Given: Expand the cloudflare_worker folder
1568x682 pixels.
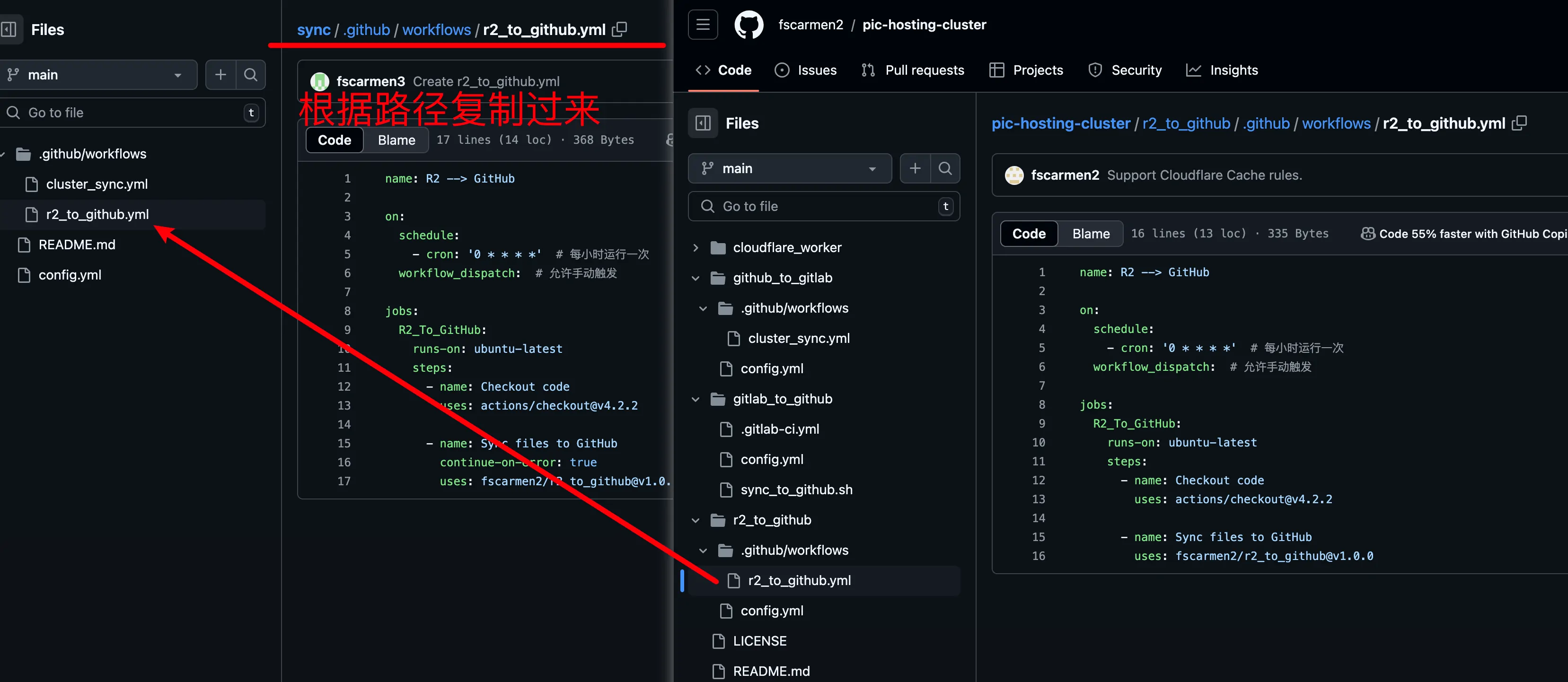Looking at the screenshot, I should pos(696,248).
